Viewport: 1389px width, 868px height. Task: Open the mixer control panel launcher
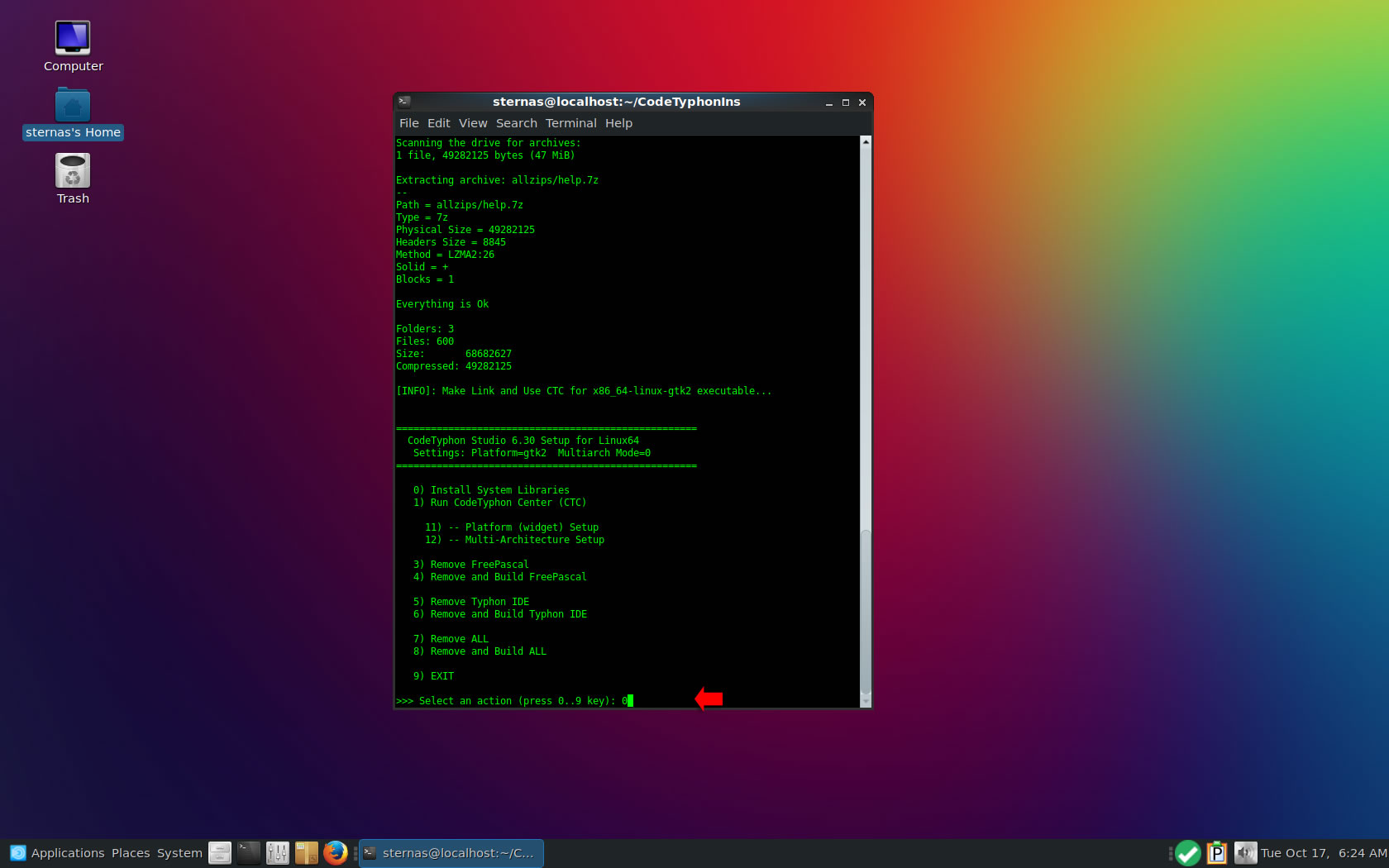click(278, 853)
